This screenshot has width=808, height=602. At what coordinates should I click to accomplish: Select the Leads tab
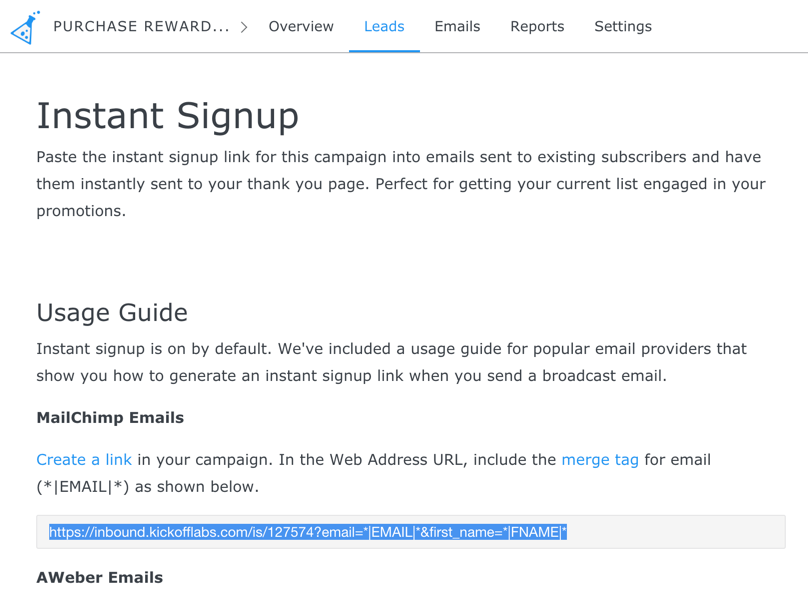click(384, 27)
